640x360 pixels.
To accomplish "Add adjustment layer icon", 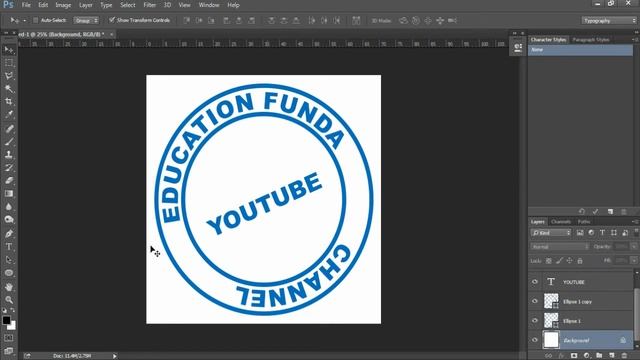I will (587, 356).
